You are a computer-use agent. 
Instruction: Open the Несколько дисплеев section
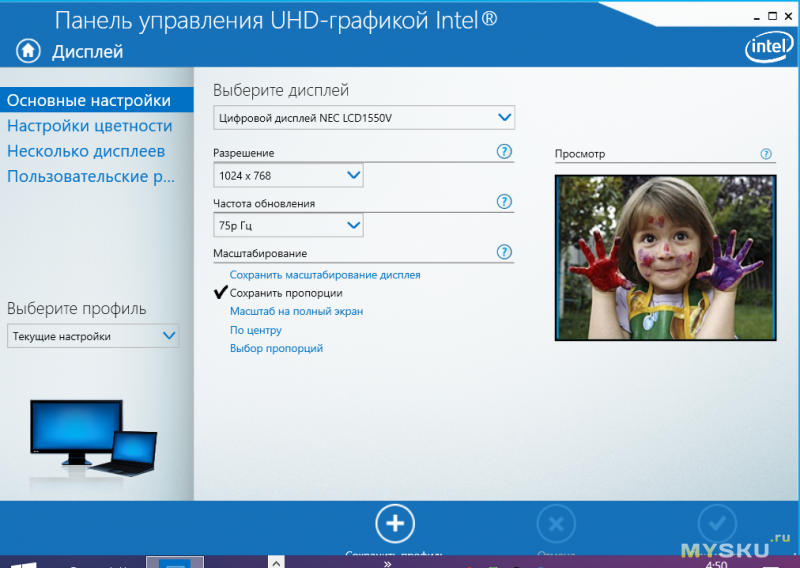coord(86,151)
